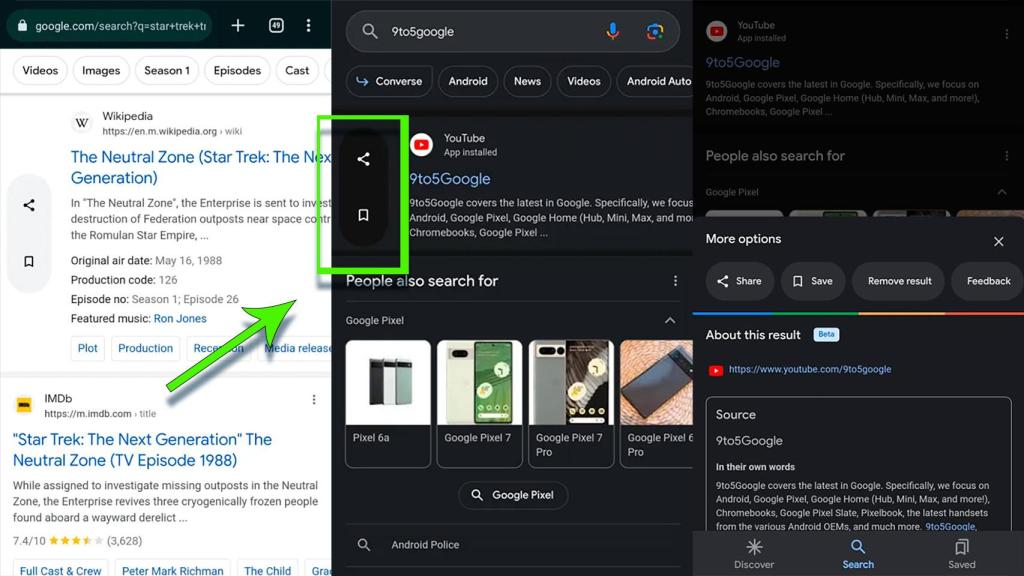This screenshot has width=1024, height=576.
Task: Tap Google Pixel search suggestion button
Action: [513, 495]
